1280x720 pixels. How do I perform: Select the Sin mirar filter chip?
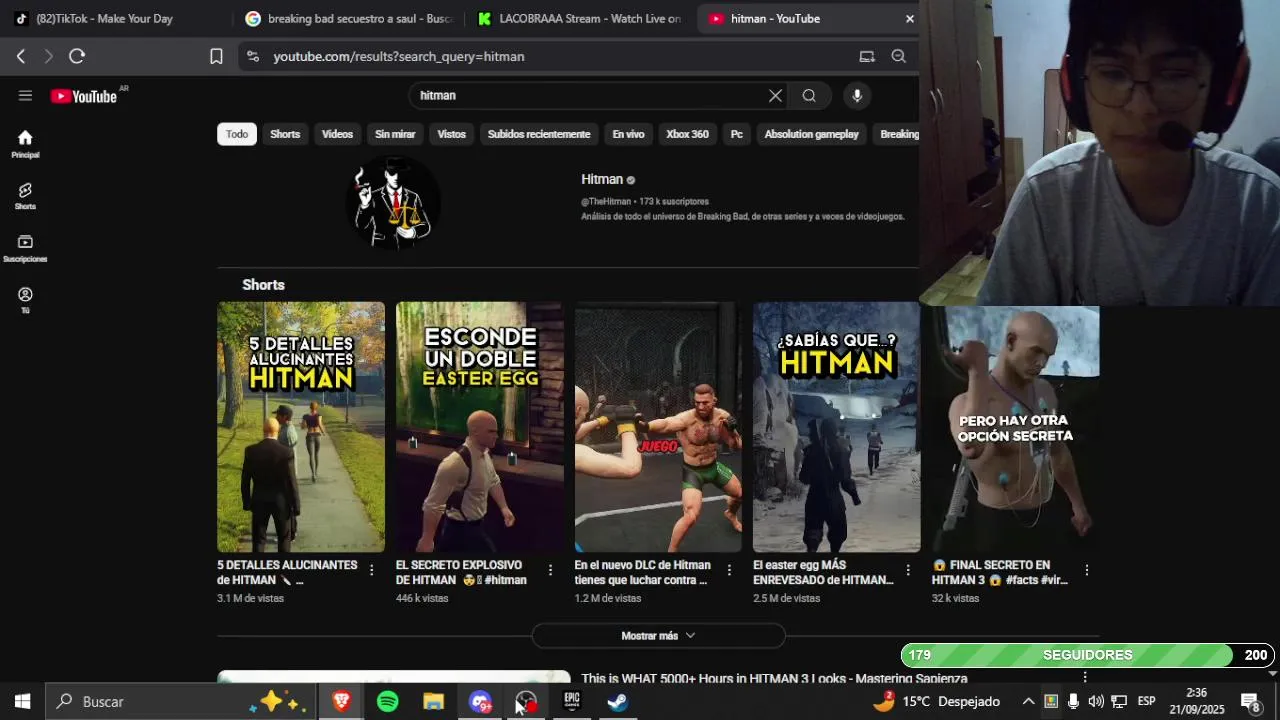[395, 134]
